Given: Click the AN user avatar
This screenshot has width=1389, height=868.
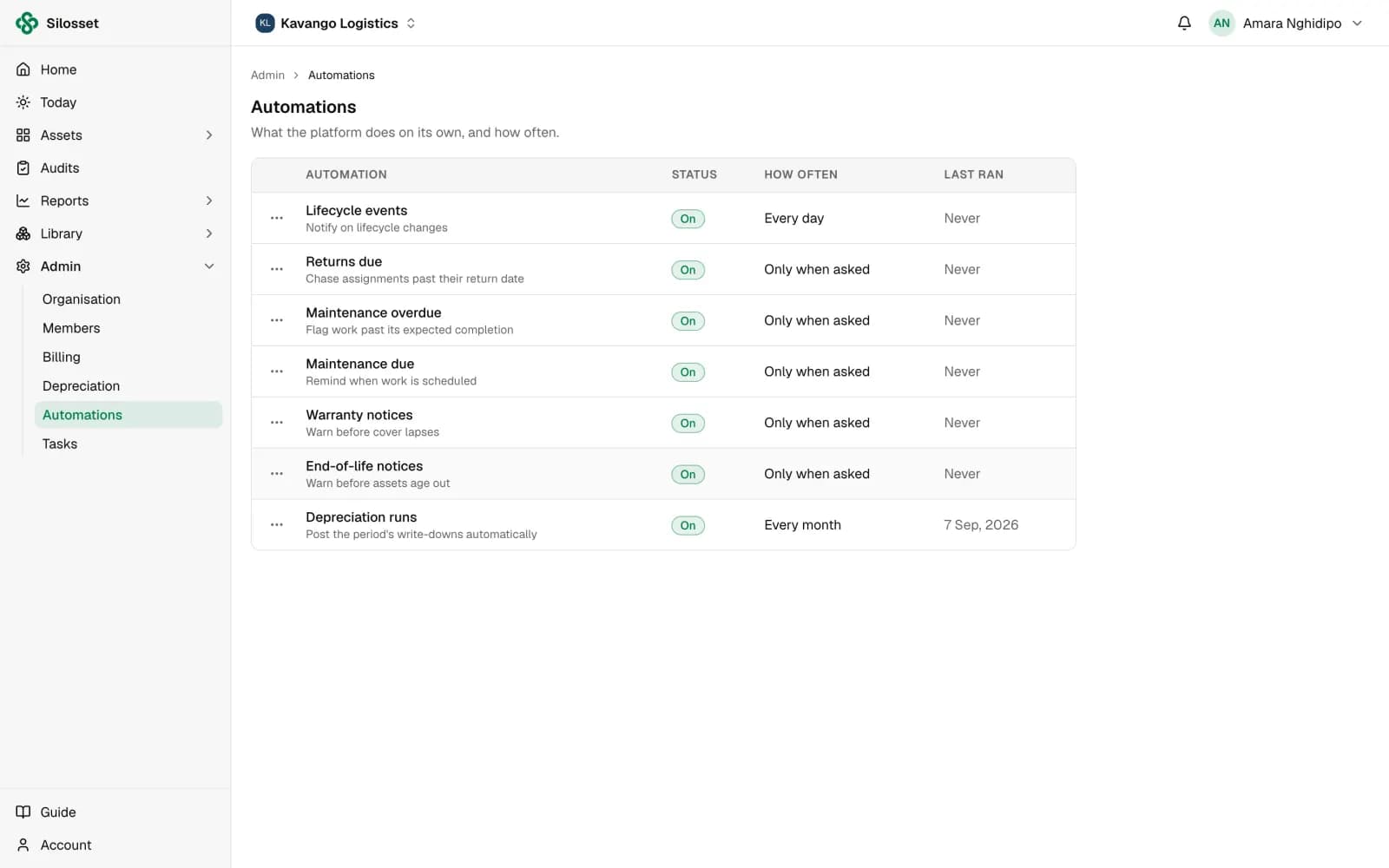Looking at the screenshot, I should [x=1221, y=23].
